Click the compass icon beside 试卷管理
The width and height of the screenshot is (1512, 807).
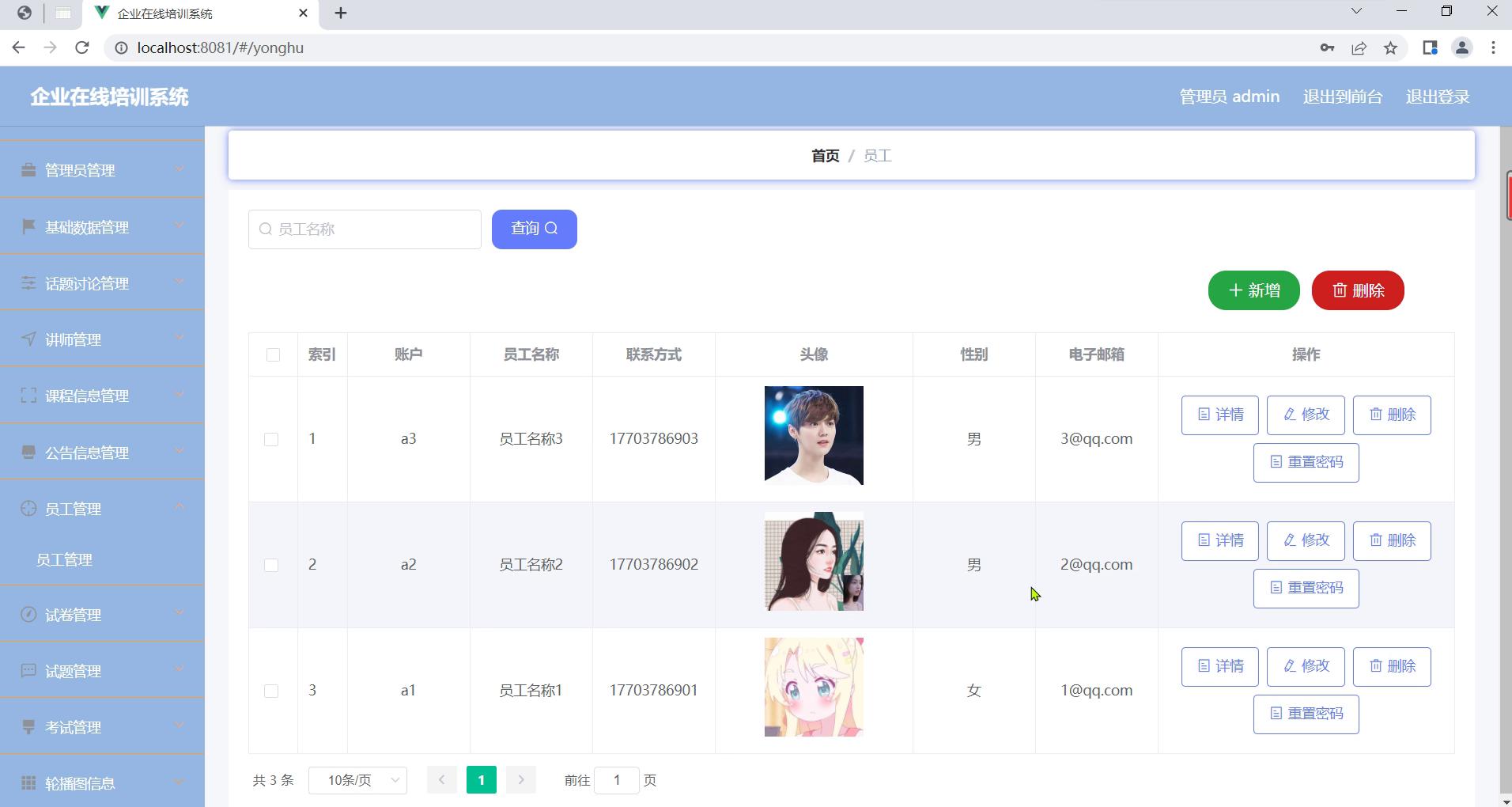28,615
